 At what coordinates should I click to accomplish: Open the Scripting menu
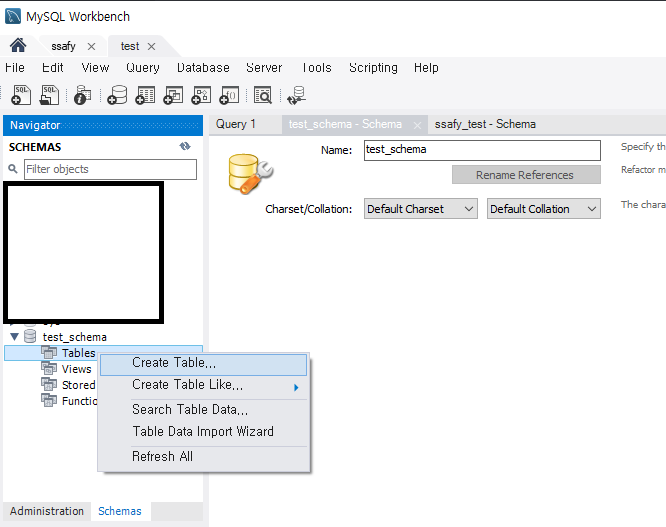click(373, 68)
